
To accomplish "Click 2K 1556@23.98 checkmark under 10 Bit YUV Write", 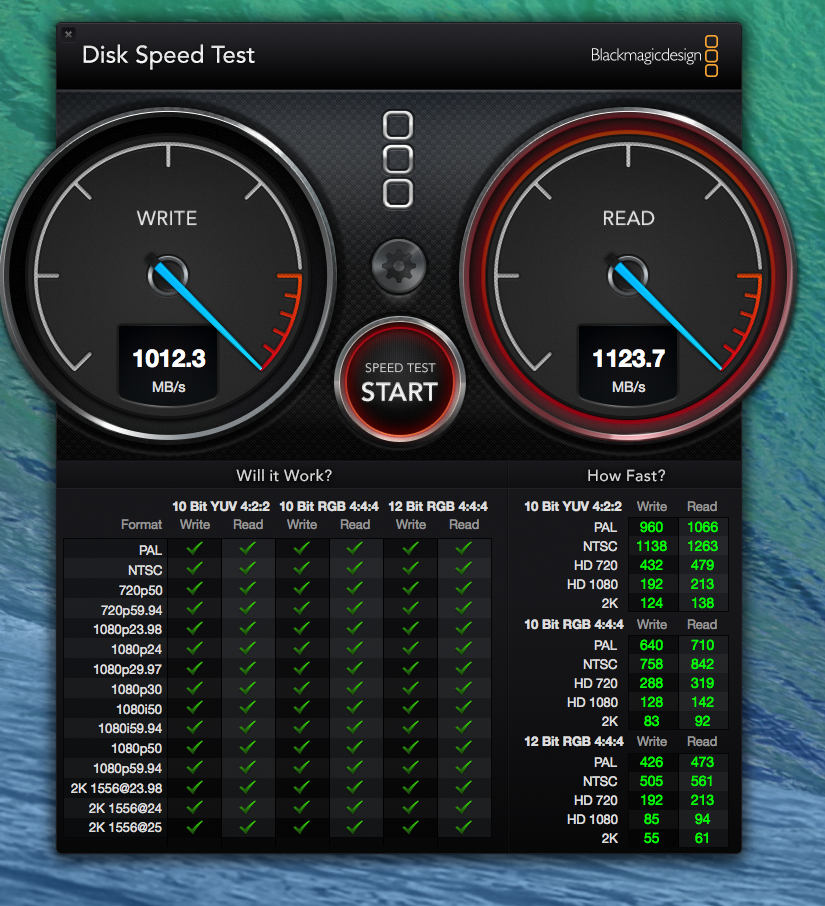I will tap(195, 786).
